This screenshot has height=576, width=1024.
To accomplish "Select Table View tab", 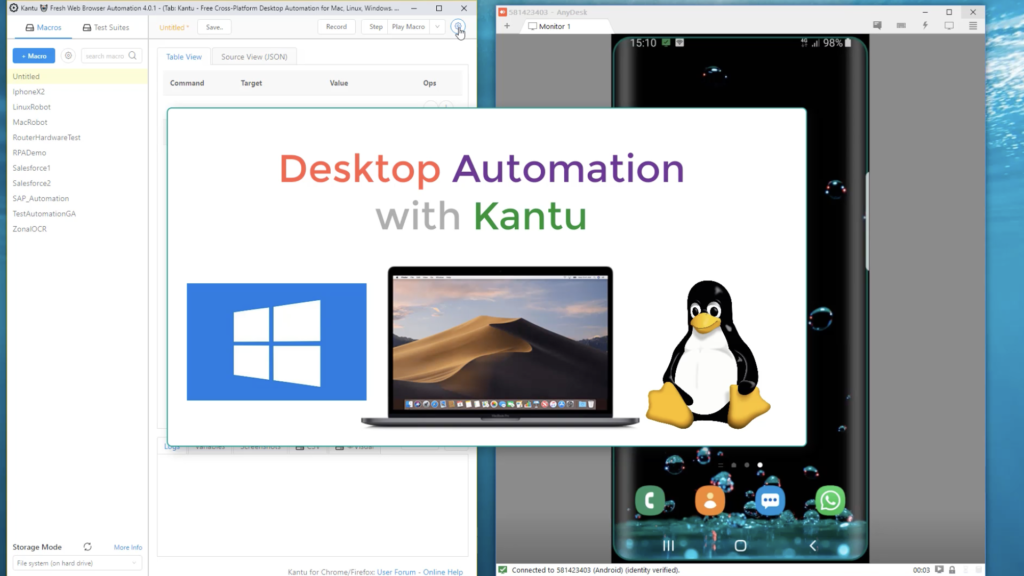I will [184, 57].
